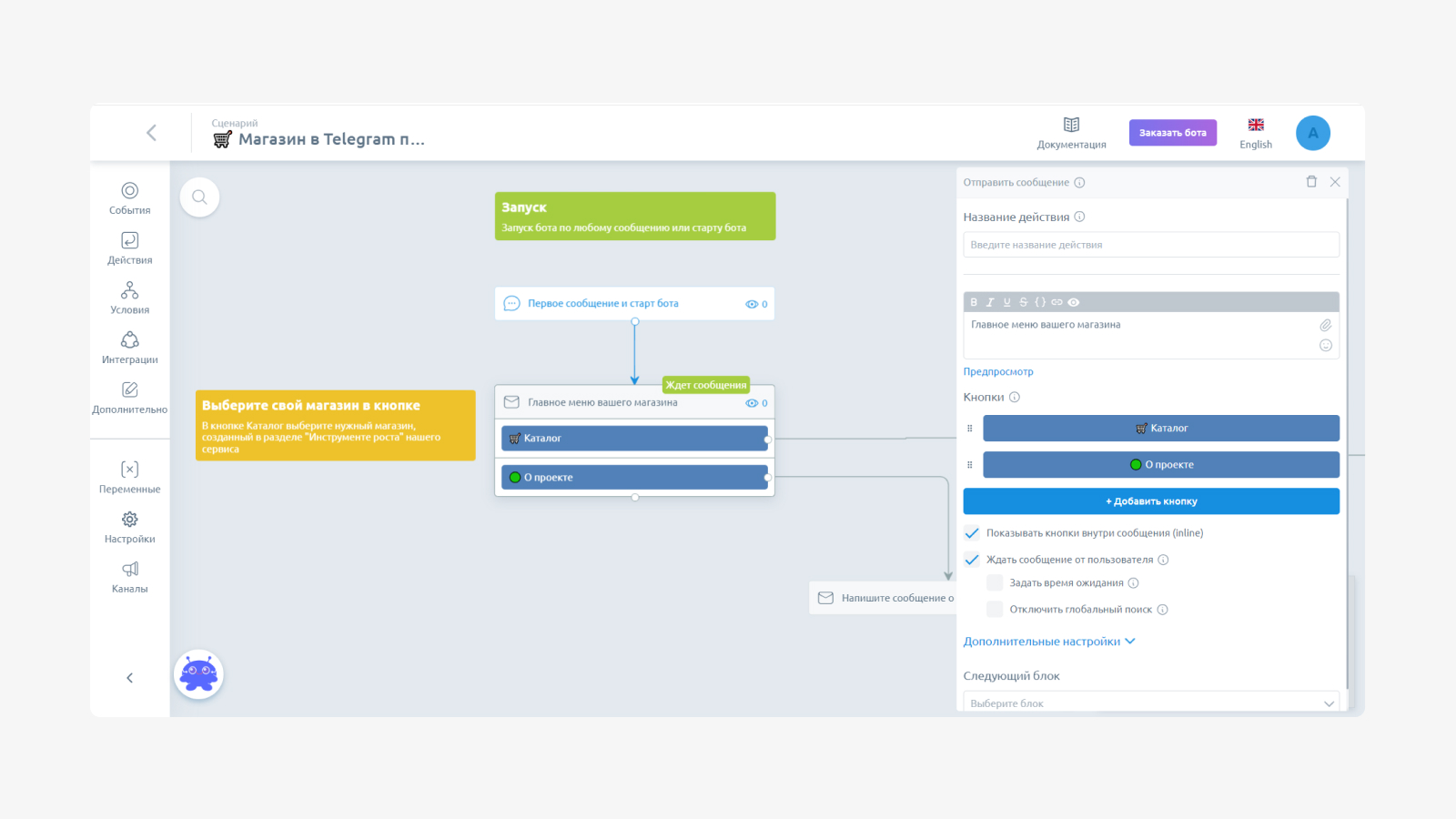
Task: Uncheck Ждать сообщение от пользователя
Action: point(972,560)
